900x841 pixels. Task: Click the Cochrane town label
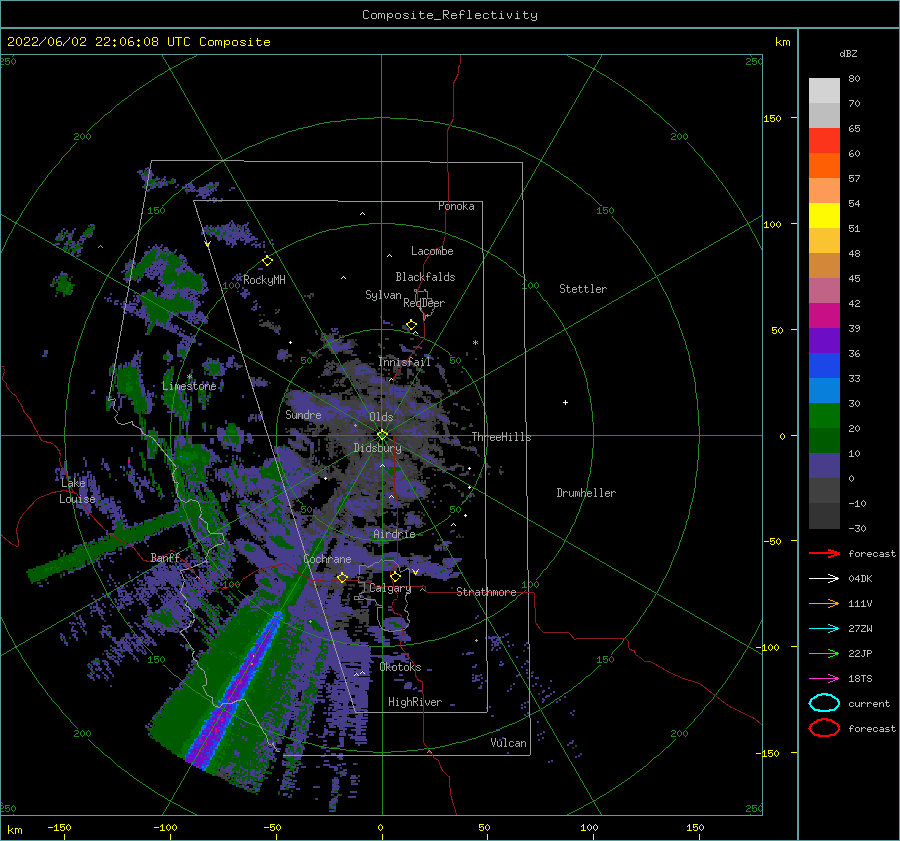[x=327, y=559]
